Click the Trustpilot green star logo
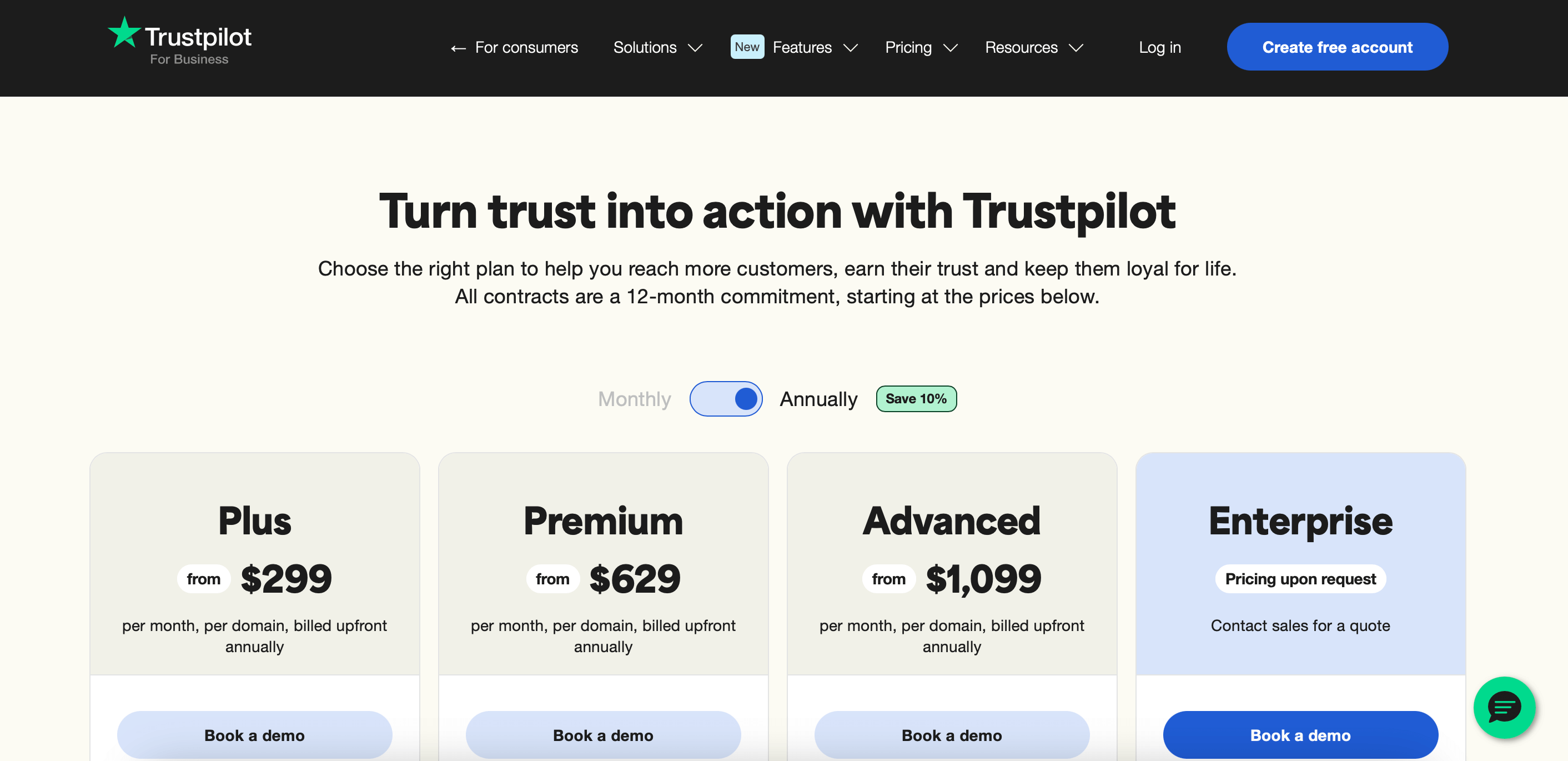This screenshot has height=761, width=1568. coord(124,32)
